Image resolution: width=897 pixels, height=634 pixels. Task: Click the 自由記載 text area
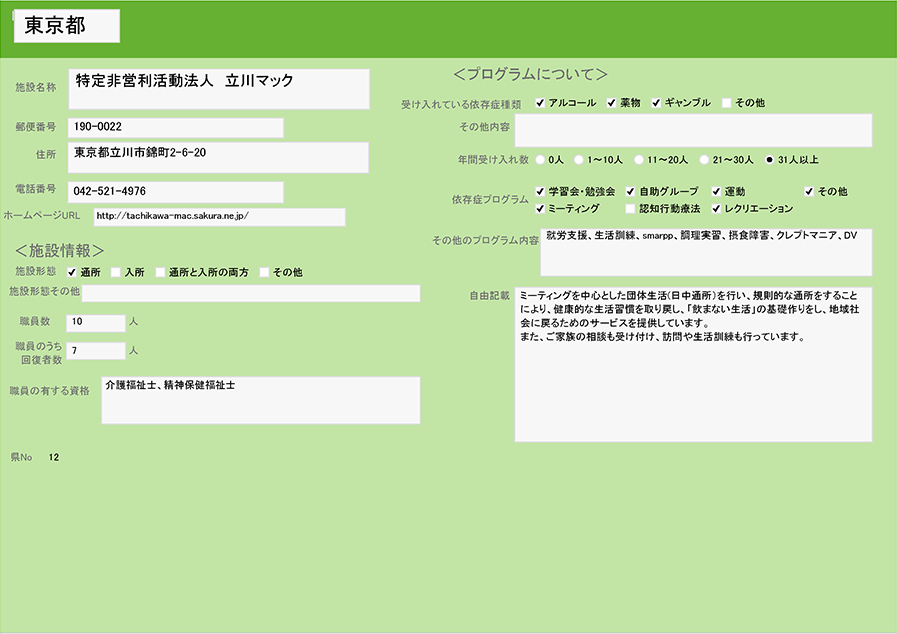(693, 365)
